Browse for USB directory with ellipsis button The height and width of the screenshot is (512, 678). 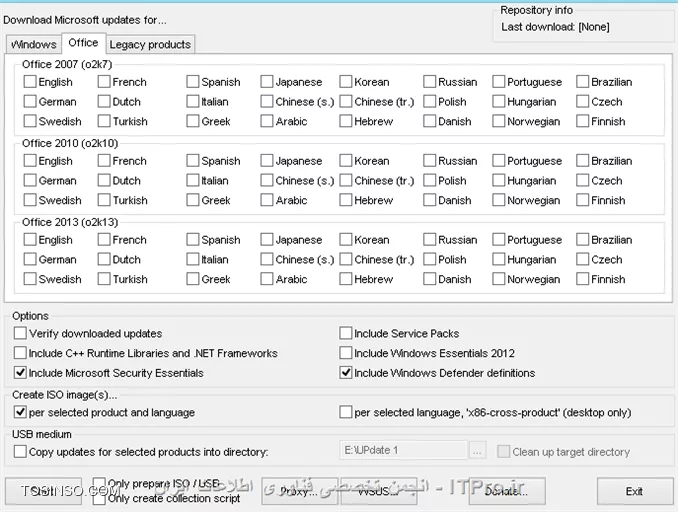(x=477, y=451)
